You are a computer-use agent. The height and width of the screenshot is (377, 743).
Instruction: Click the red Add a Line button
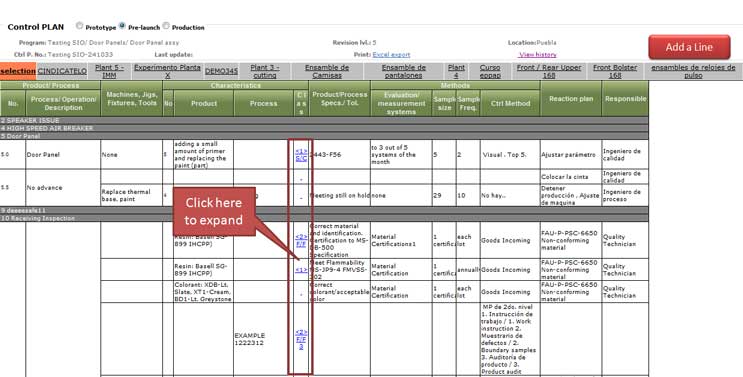[x=689, y=47]
